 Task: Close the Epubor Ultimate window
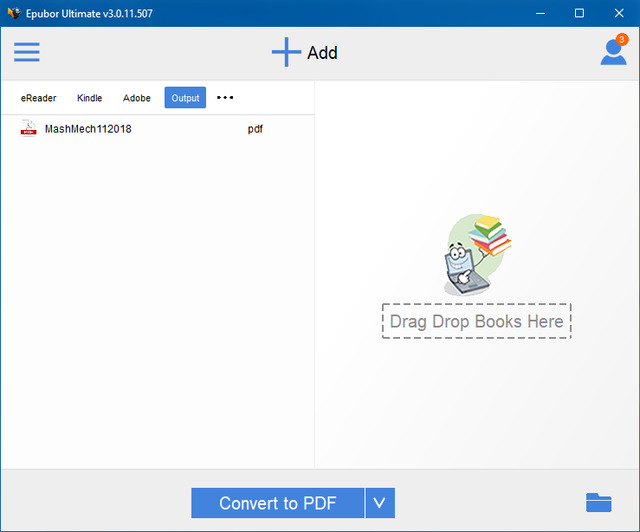[x=622, y=13]
